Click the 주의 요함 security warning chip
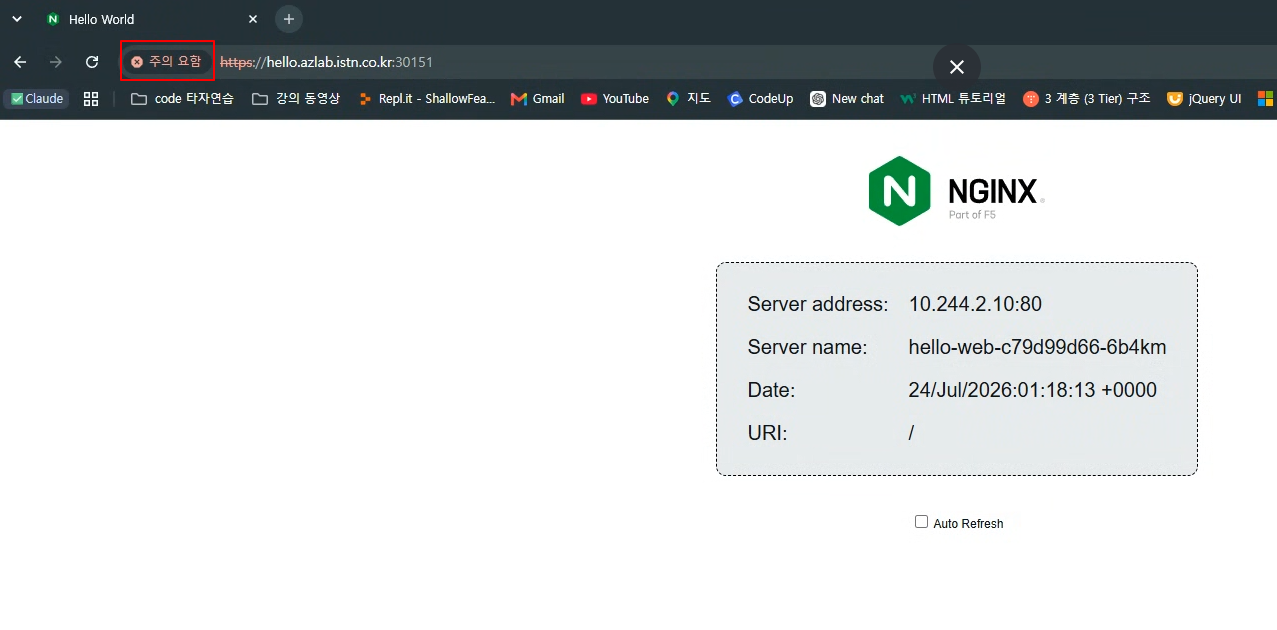 point(167,62)
